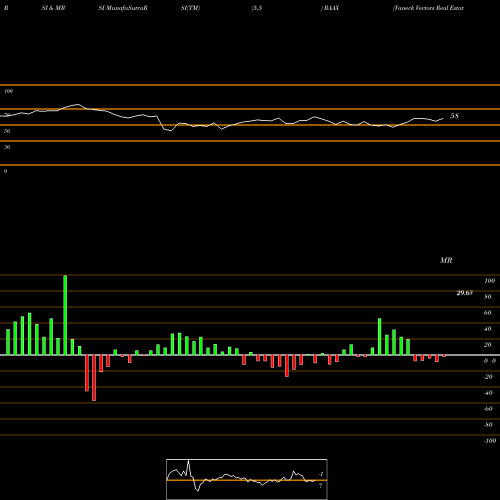Click the '-40' label on MR axis
The height and width of the screenshot is (500, 500).
point(488,393)
